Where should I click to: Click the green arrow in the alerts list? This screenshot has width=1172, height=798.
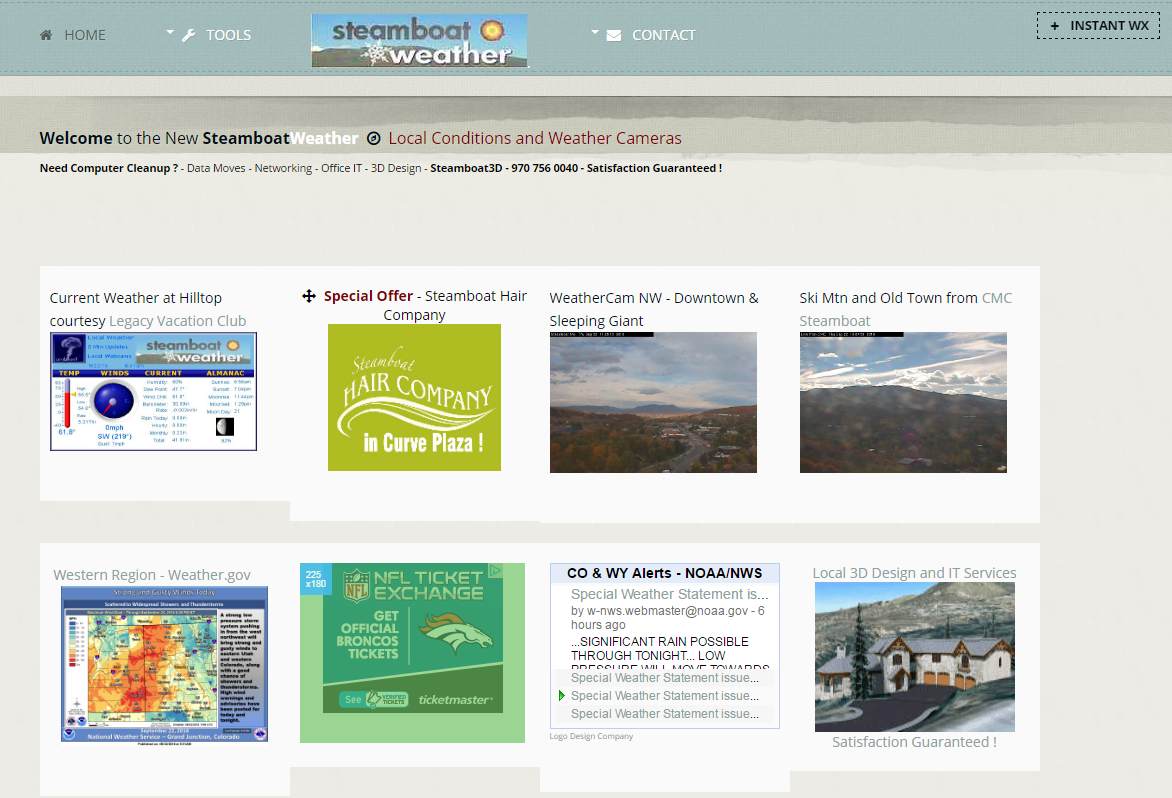pos(561,695)
